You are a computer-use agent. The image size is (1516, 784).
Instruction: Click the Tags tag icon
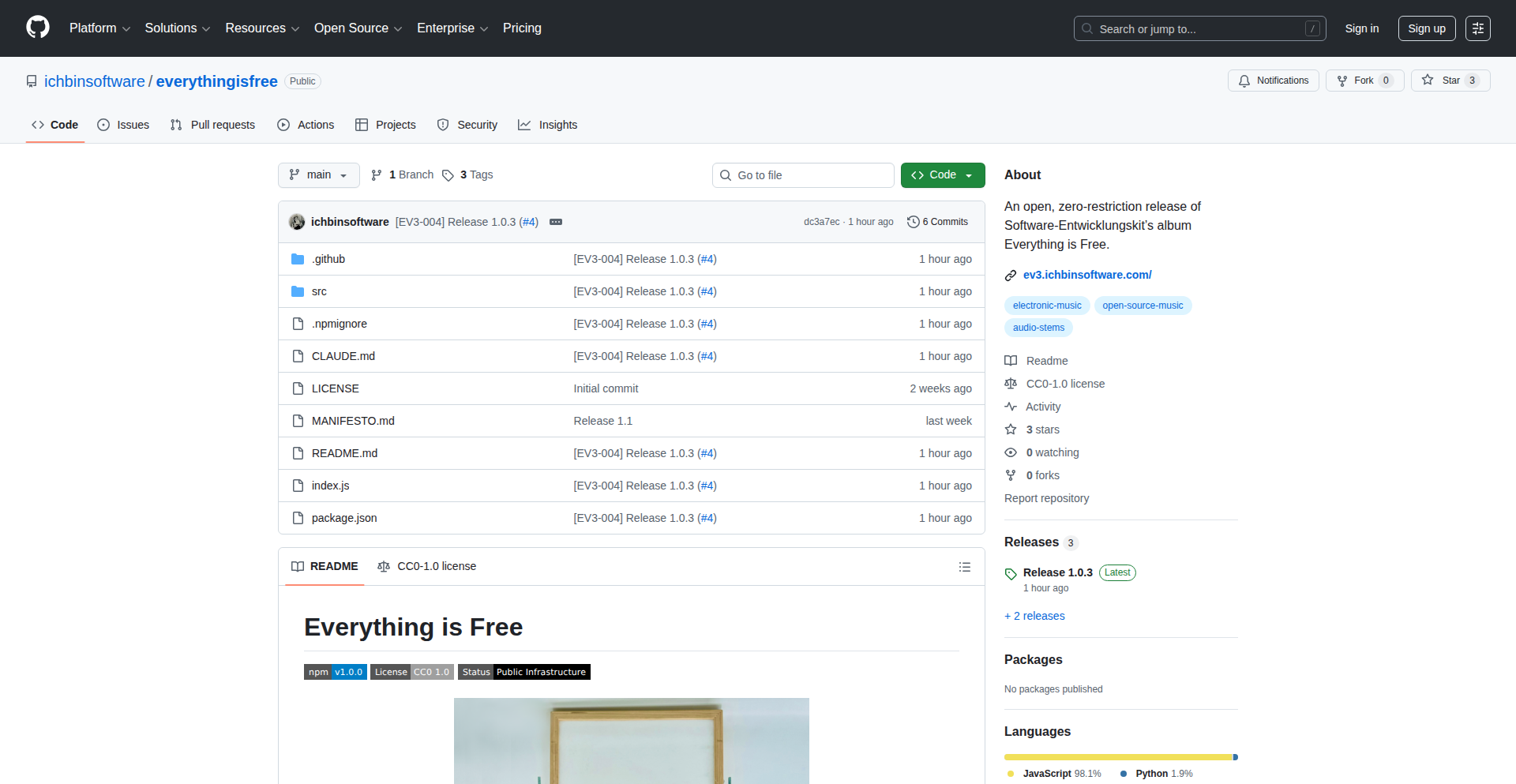448,175
